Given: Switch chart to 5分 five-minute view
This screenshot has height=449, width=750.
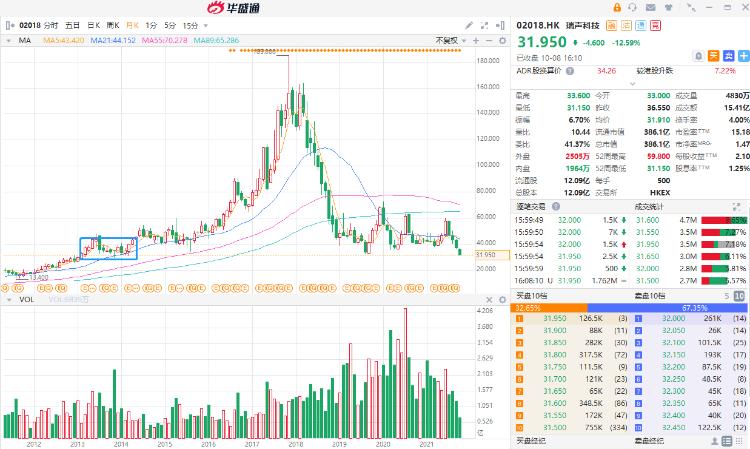Looking at the screenshot, I should [x=170, y=25].
